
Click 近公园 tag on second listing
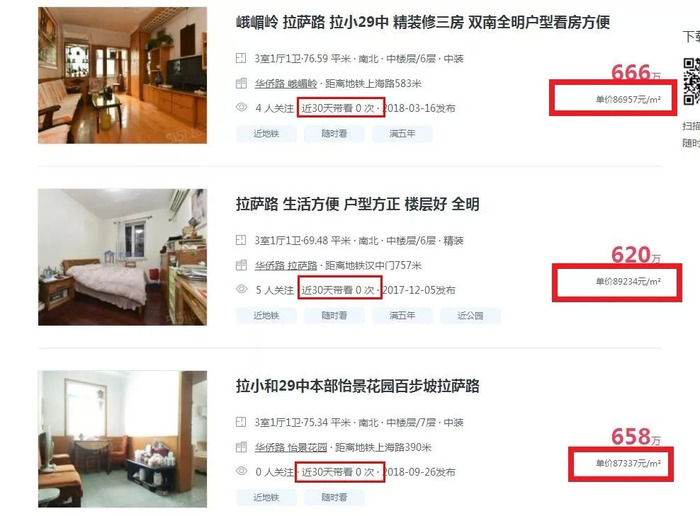click(470, 316)
